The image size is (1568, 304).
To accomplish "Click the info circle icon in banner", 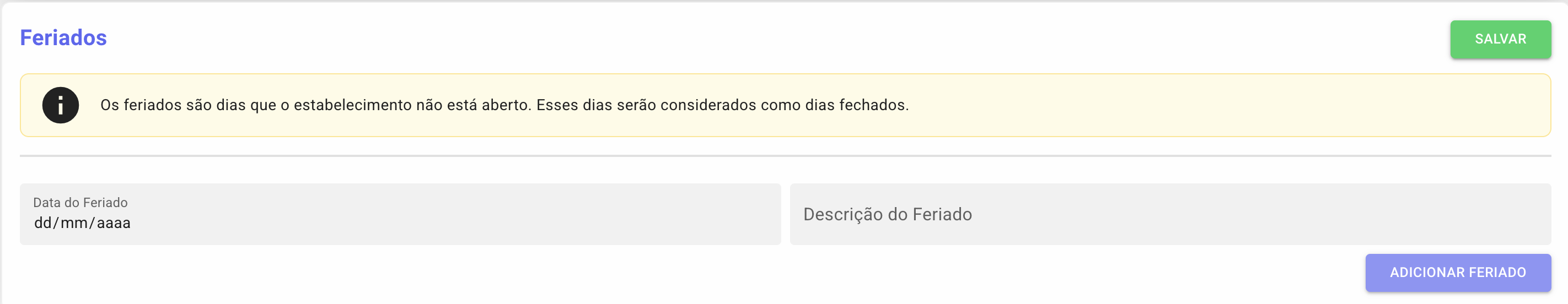I will (x=60, y=105).
